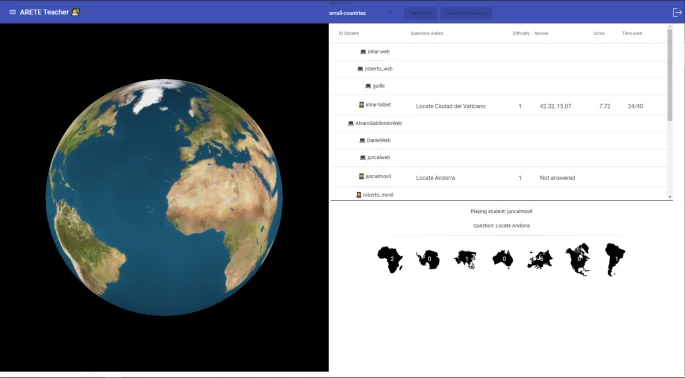Screen dimensions: 685x378
Task: Click the Not answered cell
Action: (557, 178)
